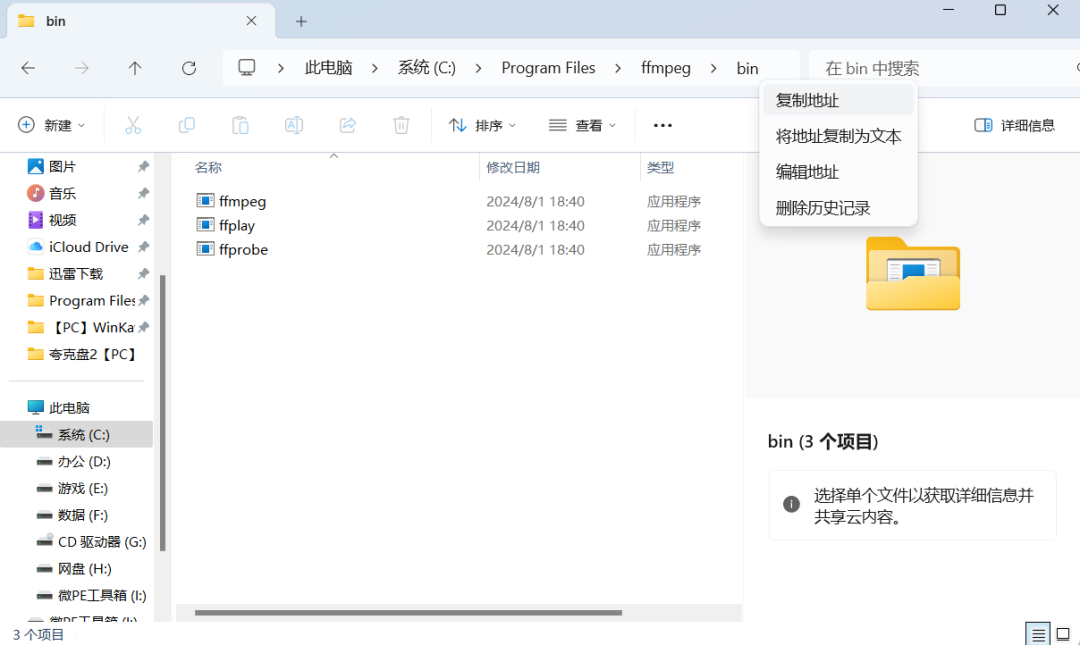
Task: Expand chevron after 此电脑 in address bar
Action: [x=375, y=68]
